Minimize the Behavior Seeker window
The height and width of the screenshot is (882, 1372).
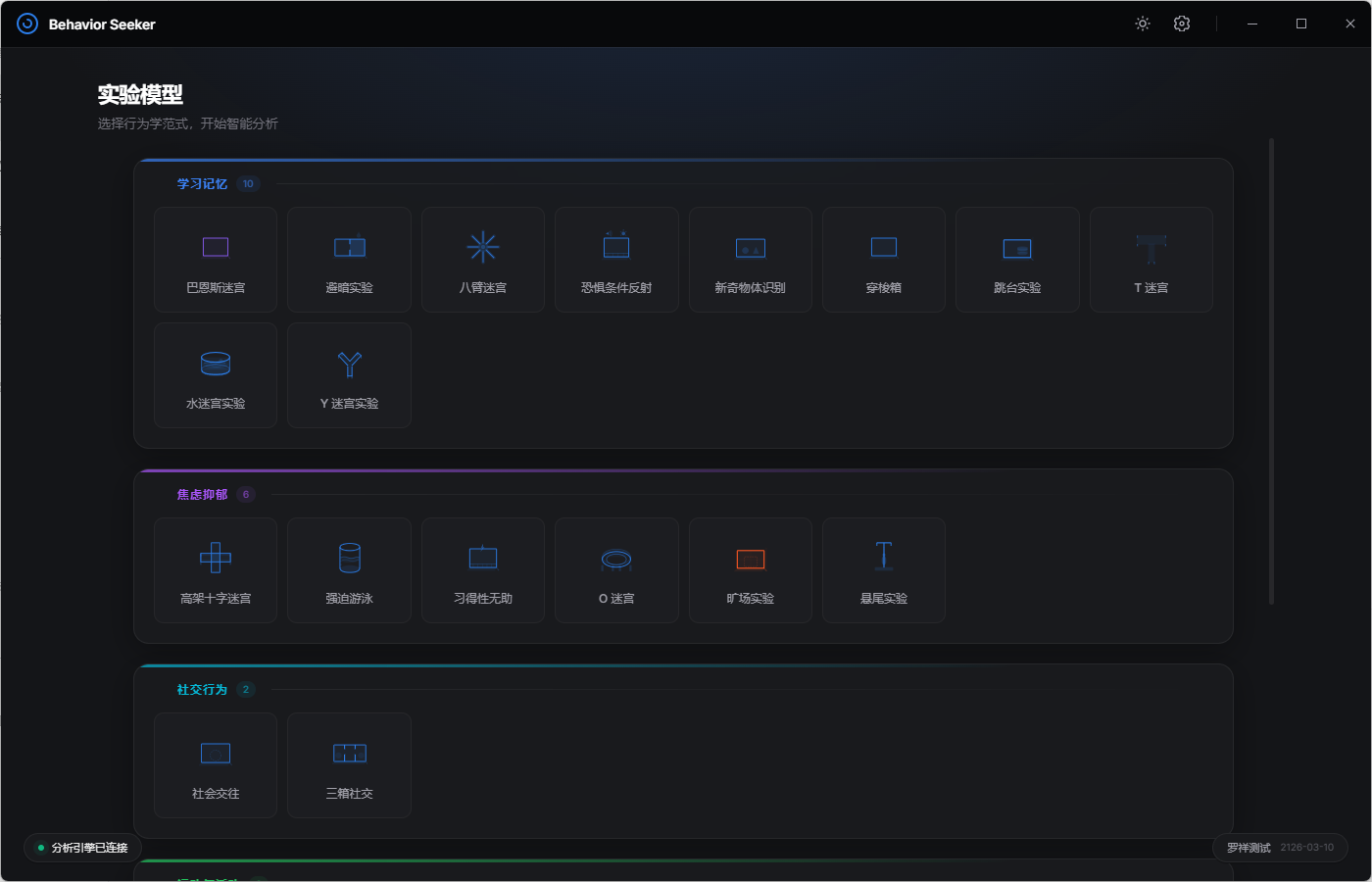pyautogui.click(x=1251, y=24)
